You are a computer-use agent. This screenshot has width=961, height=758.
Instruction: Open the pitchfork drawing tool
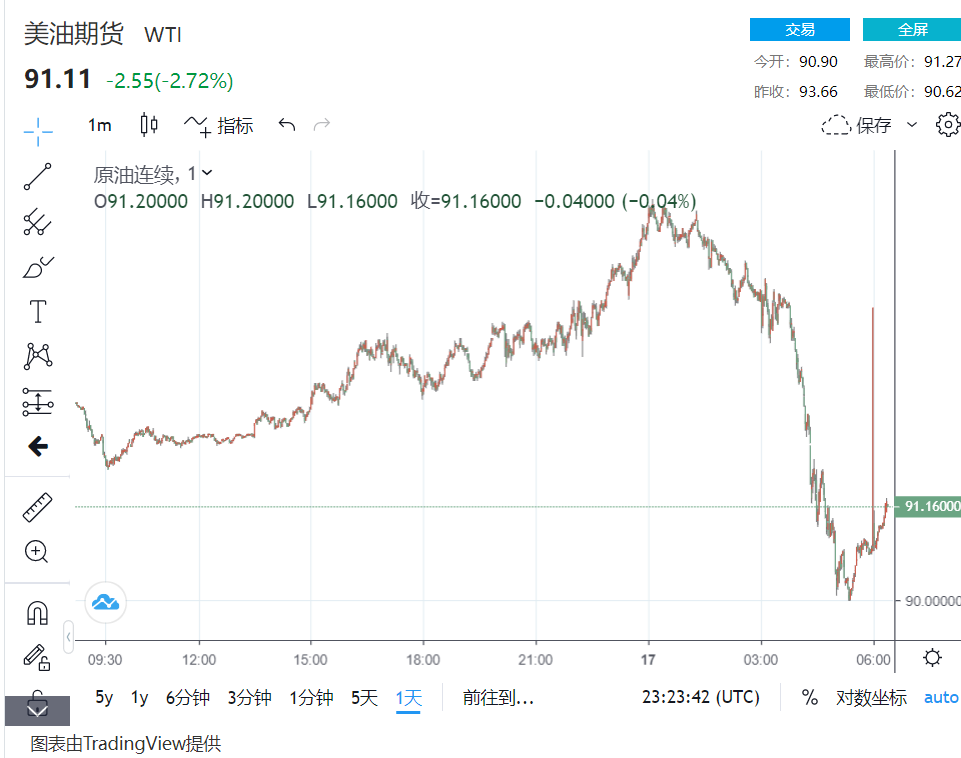pos(38,221)
